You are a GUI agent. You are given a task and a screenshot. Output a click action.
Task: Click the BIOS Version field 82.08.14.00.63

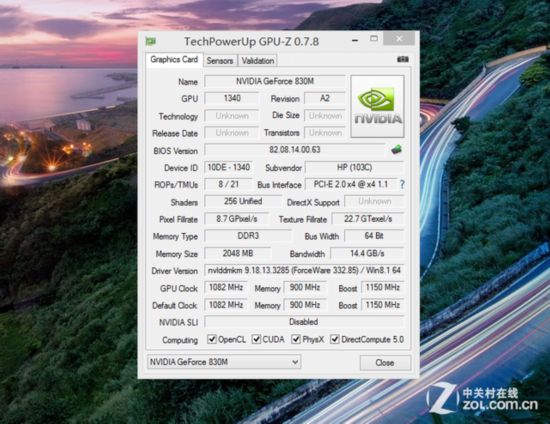tap(295, 150)
